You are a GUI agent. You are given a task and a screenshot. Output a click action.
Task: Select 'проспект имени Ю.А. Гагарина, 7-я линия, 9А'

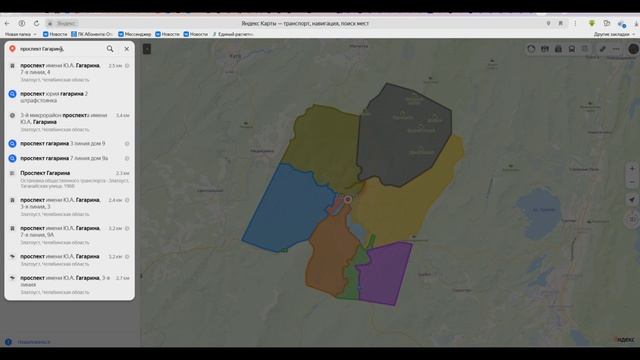pos(69,235)
